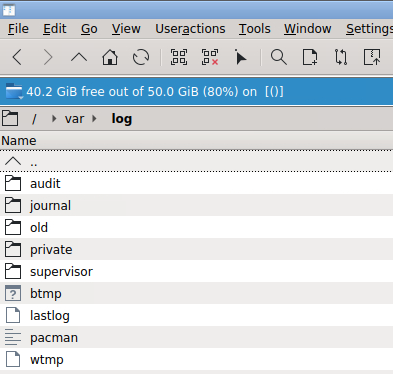Sort by the Name column header
The image size is (393, 374).
coord(196,141)
